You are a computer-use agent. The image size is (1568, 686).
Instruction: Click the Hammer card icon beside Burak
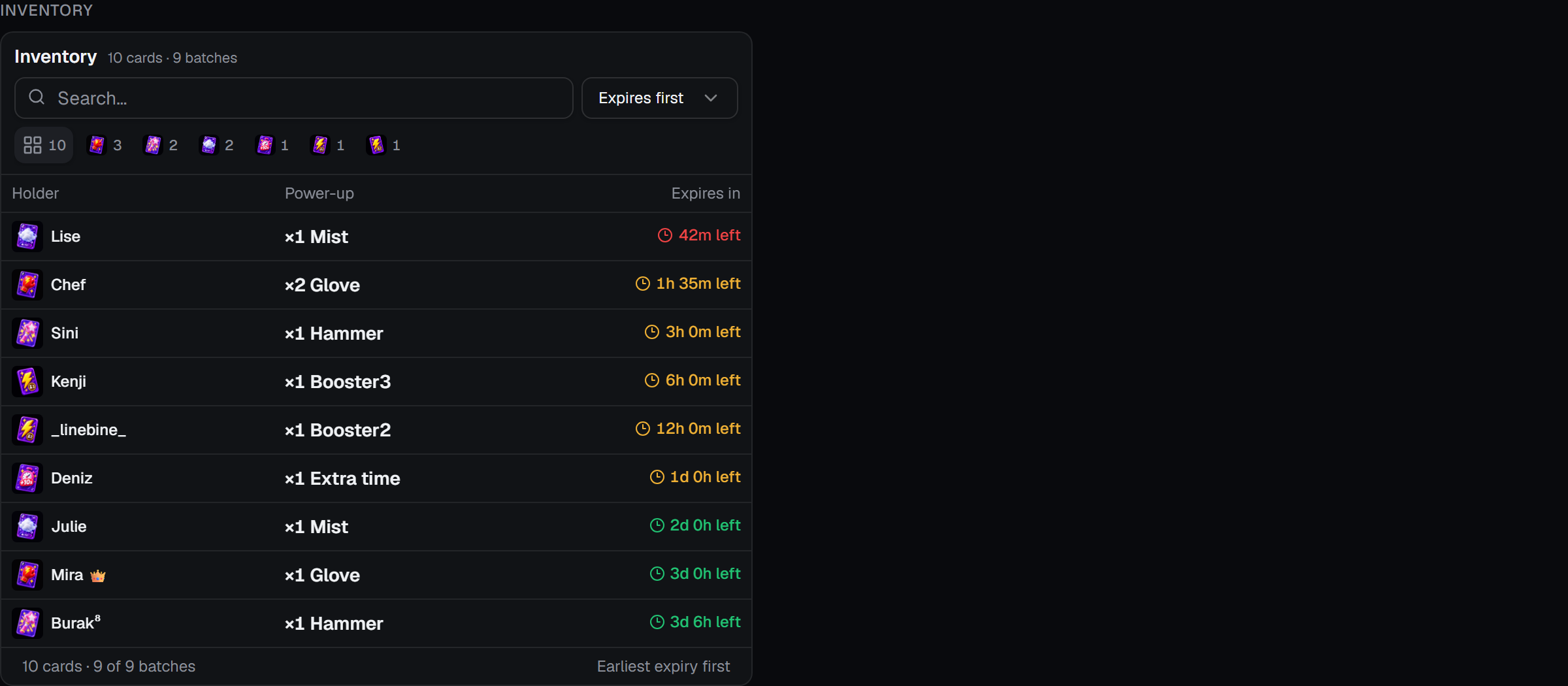pos(27,623)
